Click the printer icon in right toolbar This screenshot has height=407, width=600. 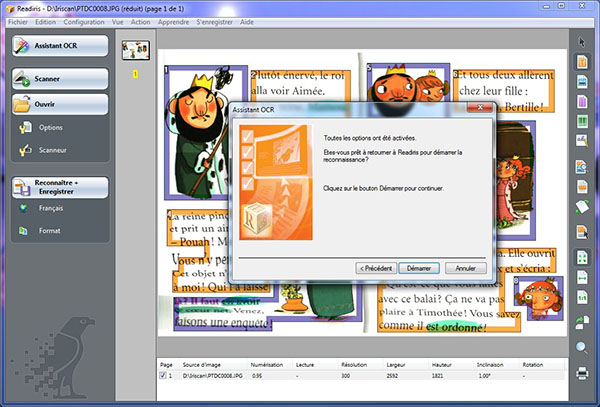pos(582,373)
